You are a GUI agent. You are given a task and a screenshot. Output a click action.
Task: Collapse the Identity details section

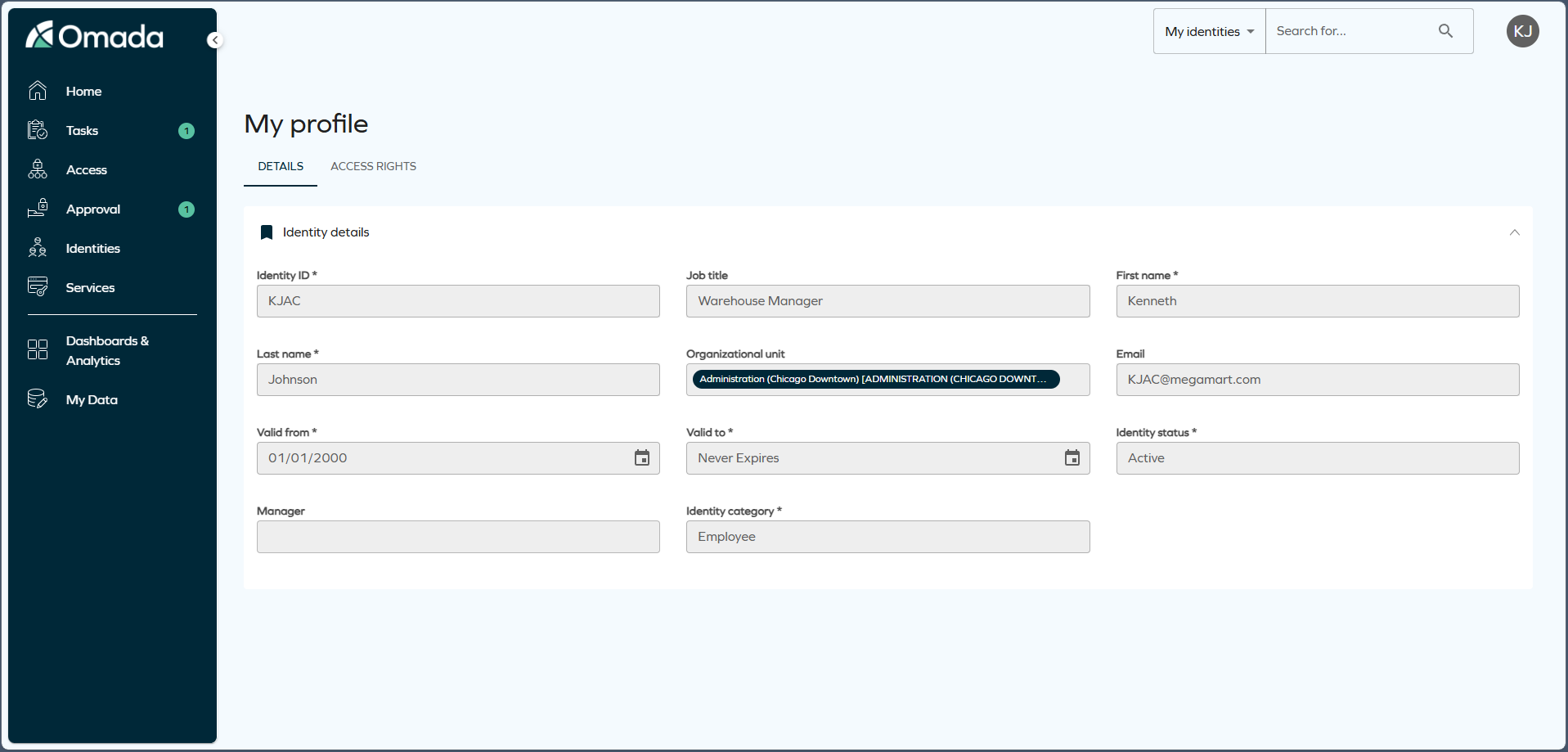click(x=1514, y=232)
